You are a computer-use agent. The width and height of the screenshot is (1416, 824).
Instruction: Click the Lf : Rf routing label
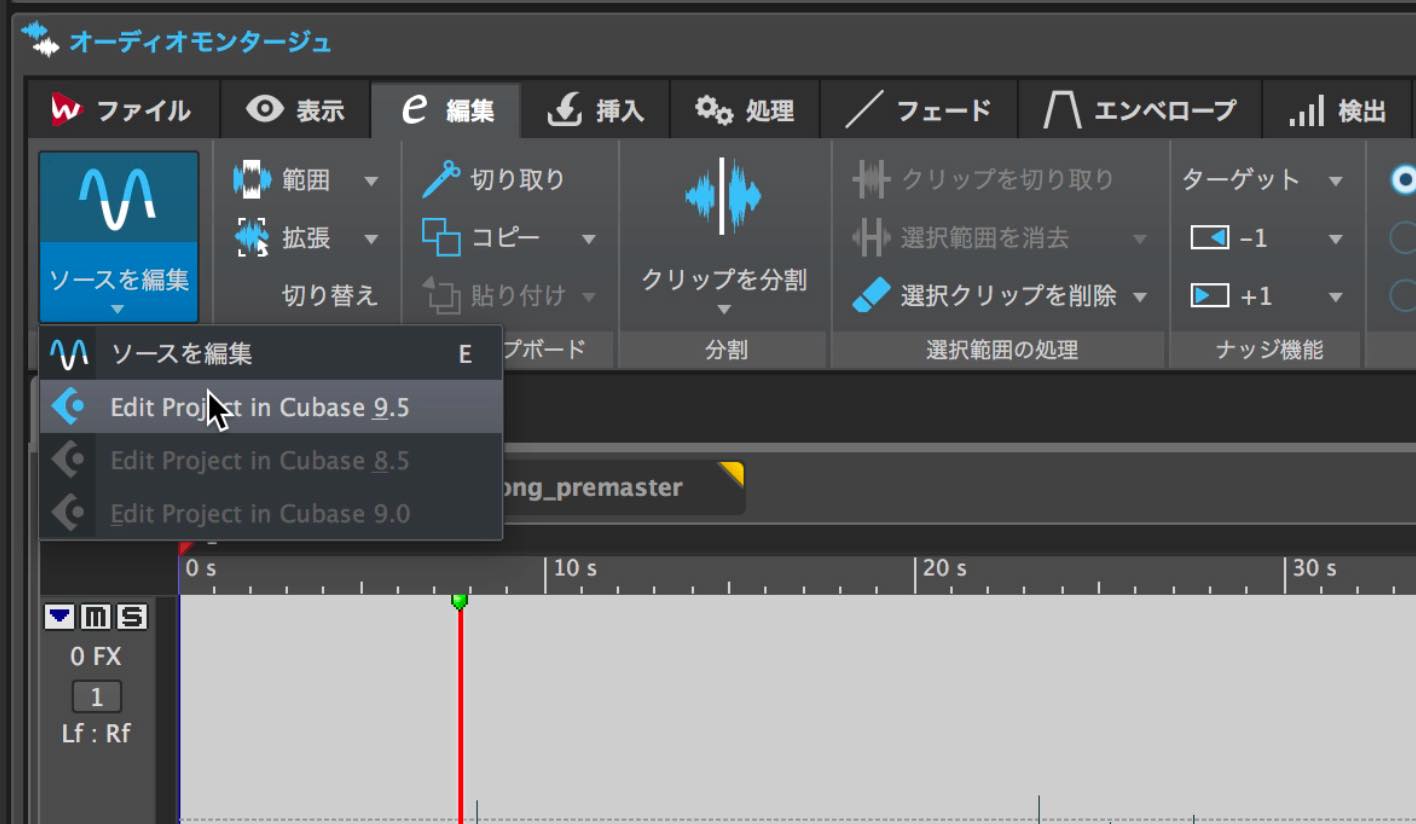pyautogui.click(x=96, y=734)
